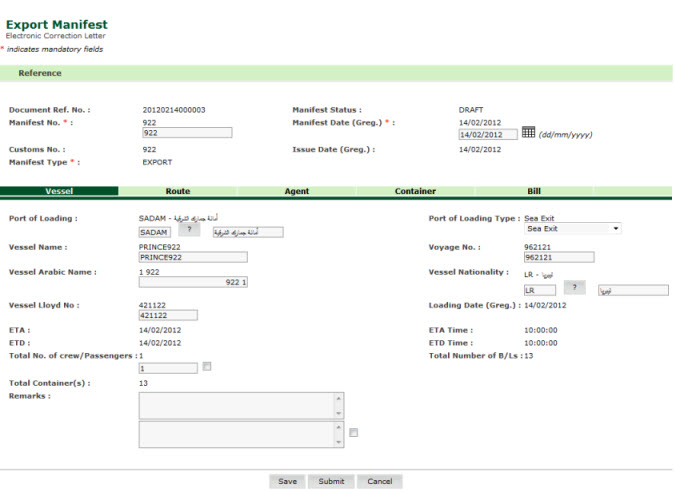Image resolution: width=675 pixels, height=492 pixels.
Task: Open the Agent tab
Action: click(297, 191)
